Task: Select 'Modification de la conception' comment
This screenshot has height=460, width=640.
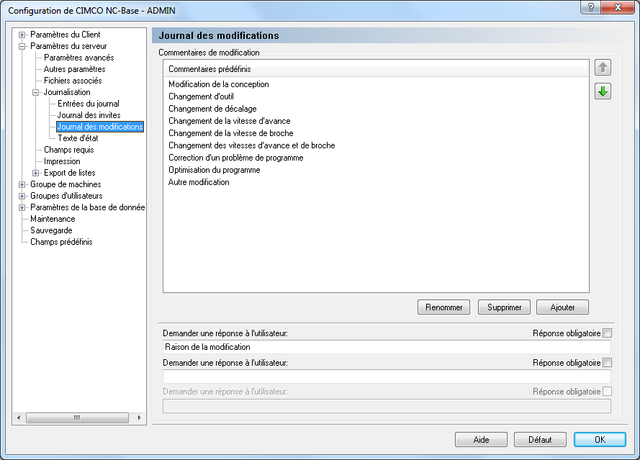Action: [219, 84]
